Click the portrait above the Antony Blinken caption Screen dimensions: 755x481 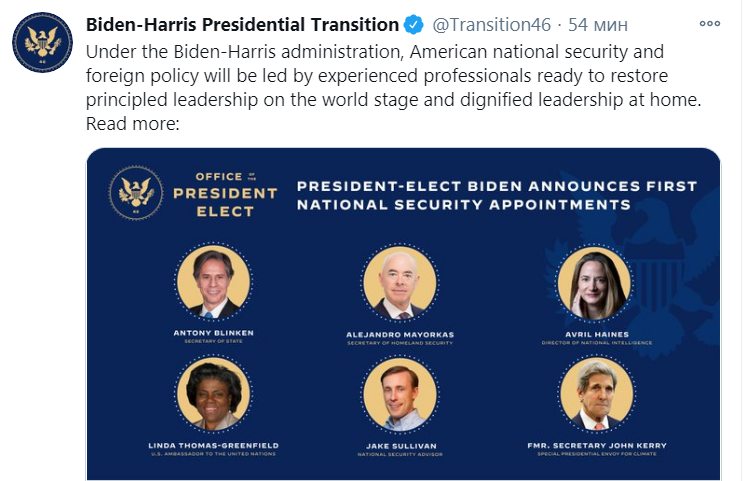tap(212, 282)
